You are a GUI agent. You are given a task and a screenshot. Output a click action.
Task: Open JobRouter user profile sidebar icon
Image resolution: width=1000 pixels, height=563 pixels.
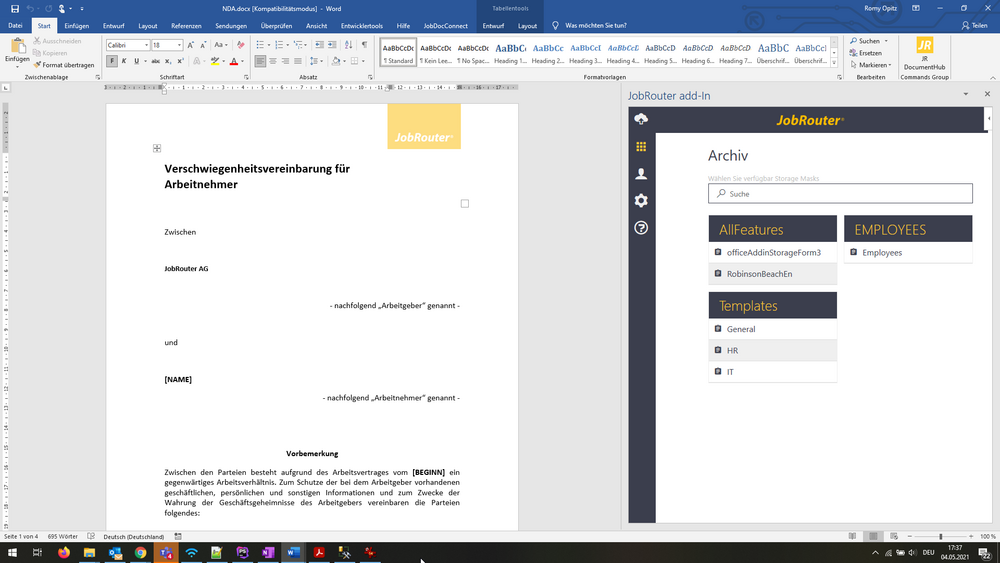click(641, 173)
